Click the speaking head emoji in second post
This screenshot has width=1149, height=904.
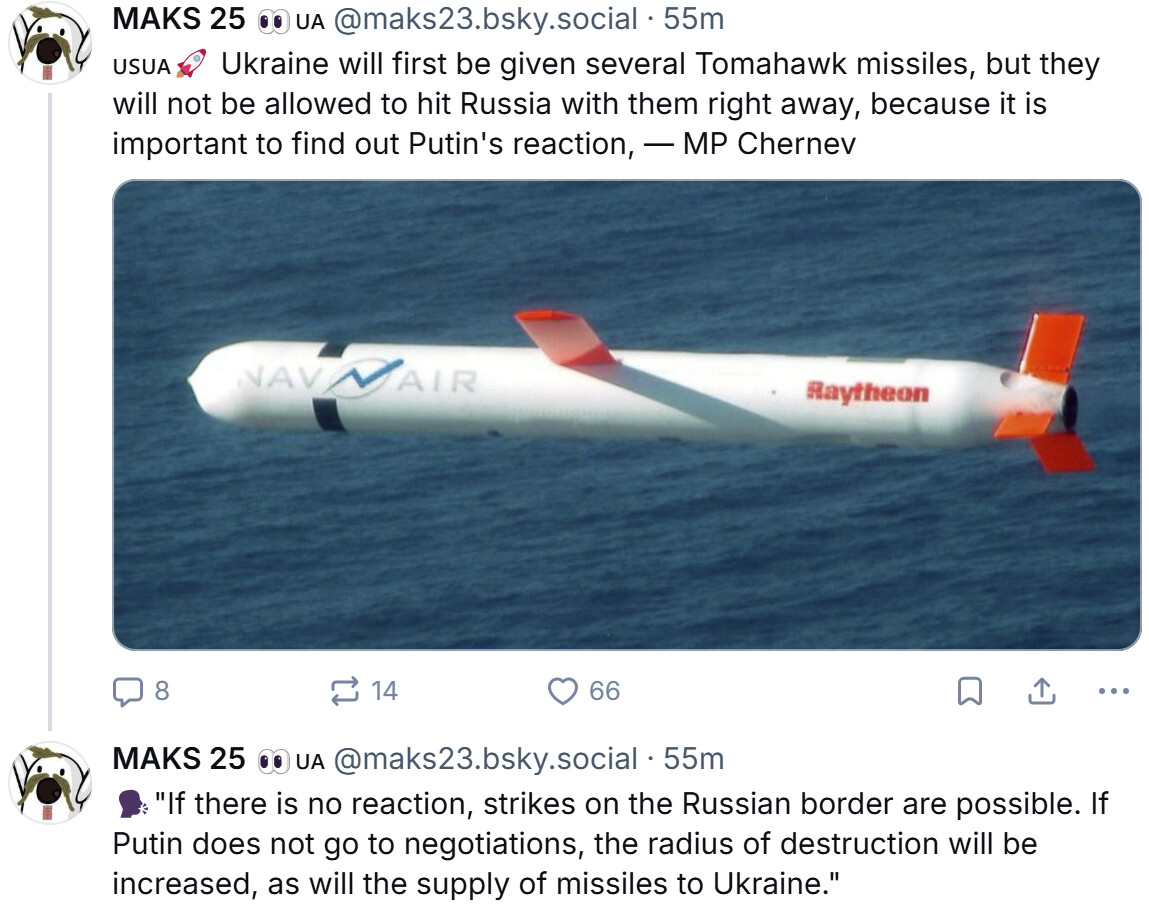pyautogui.click(x=130, y=805)
